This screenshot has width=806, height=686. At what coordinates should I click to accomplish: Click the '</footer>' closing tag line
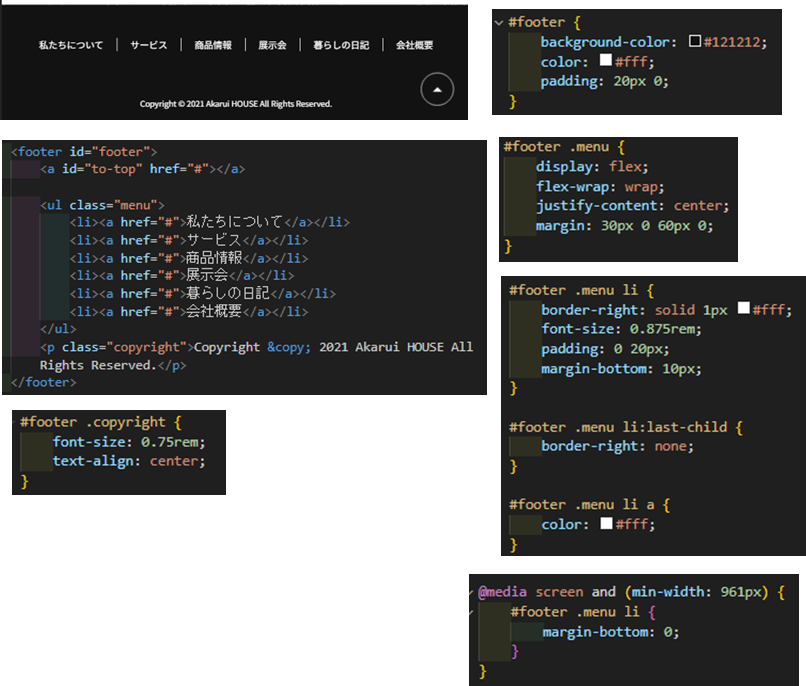click(44, 382)
